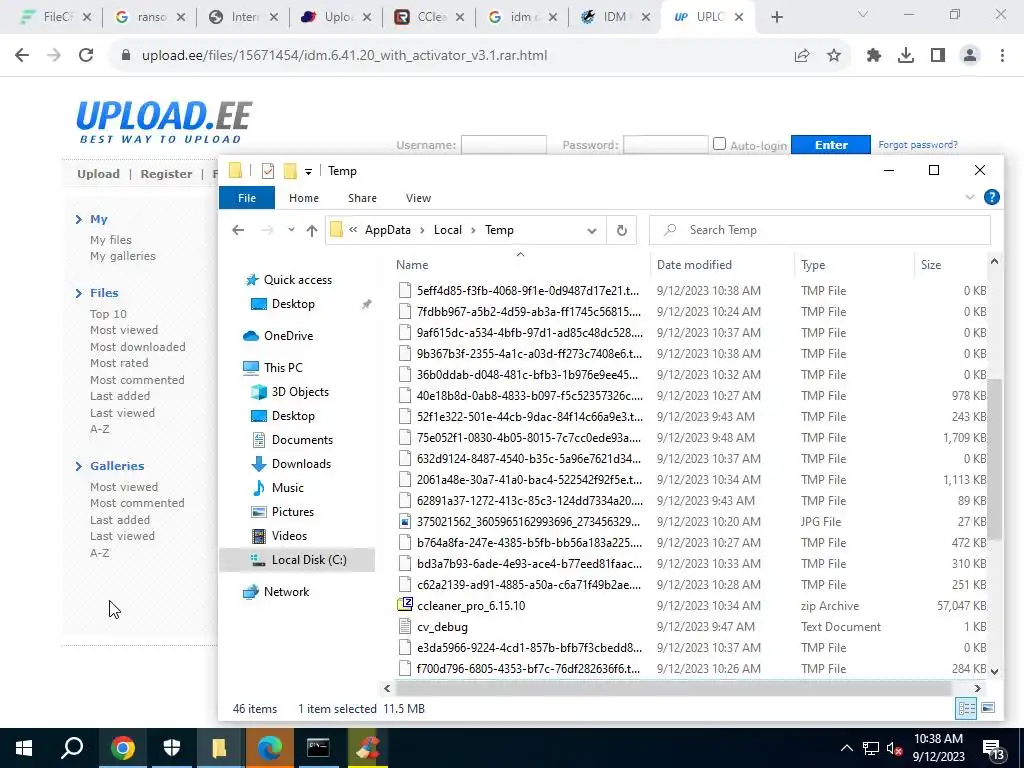Open notification center icon

click(x=993, y=749)
